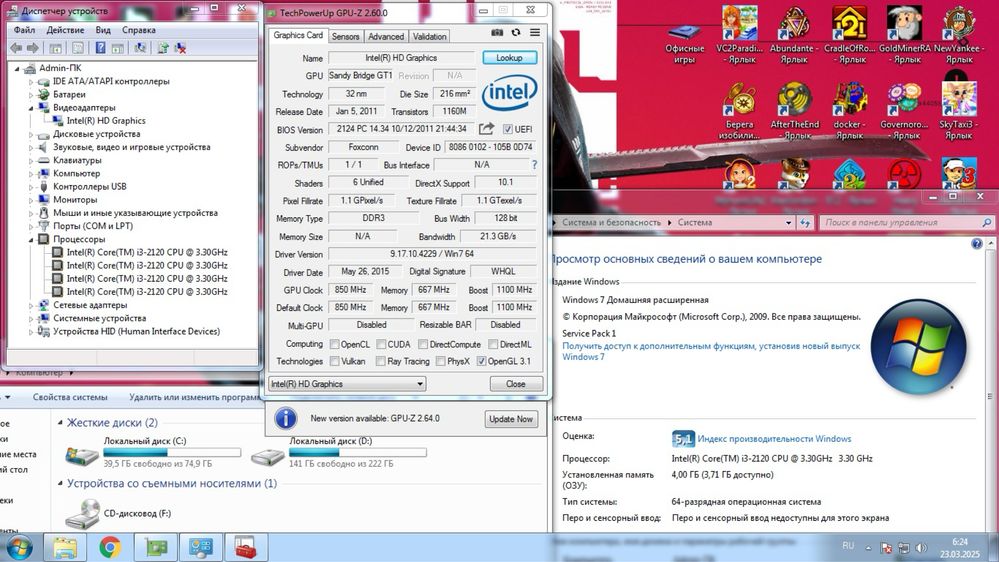Click update driver software toolbar icon

pyautogui.click(x=162, y=48)
